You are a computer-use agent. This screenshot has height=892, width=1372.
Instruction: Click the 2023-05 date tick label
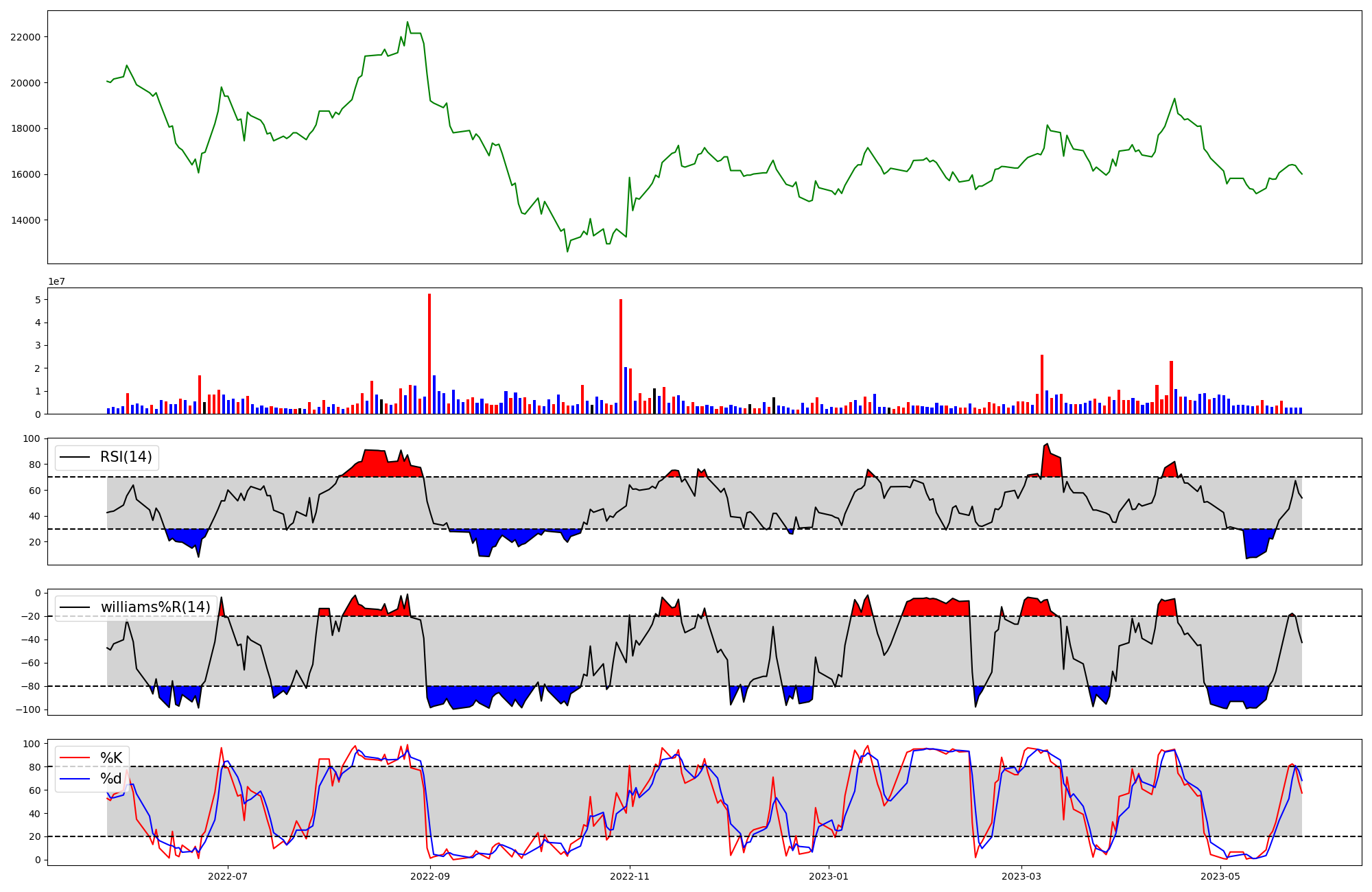[1221, 876]
